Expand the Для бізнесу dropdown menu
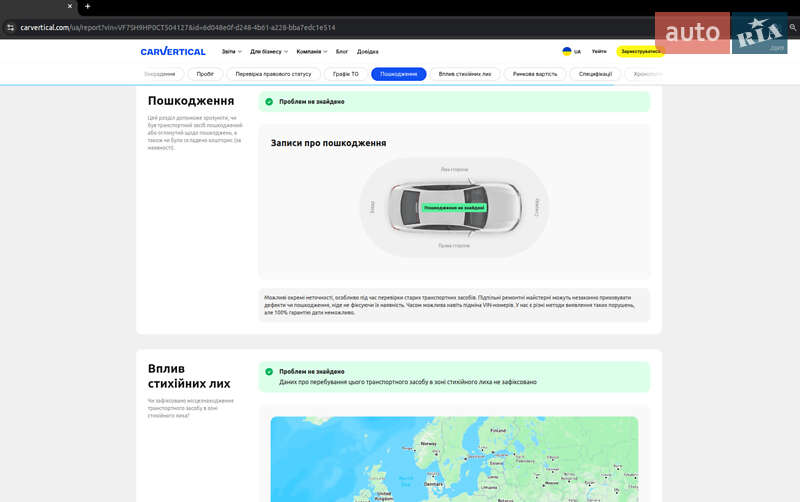This screenshot has height=502, width=800. click(269, 52)
